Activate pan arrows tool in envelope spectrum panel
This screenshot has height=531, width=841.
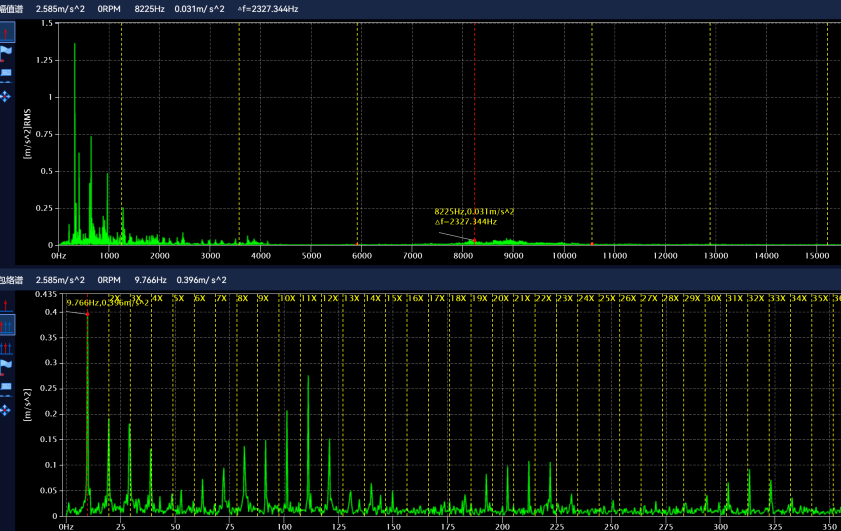[x=7, y=410]
